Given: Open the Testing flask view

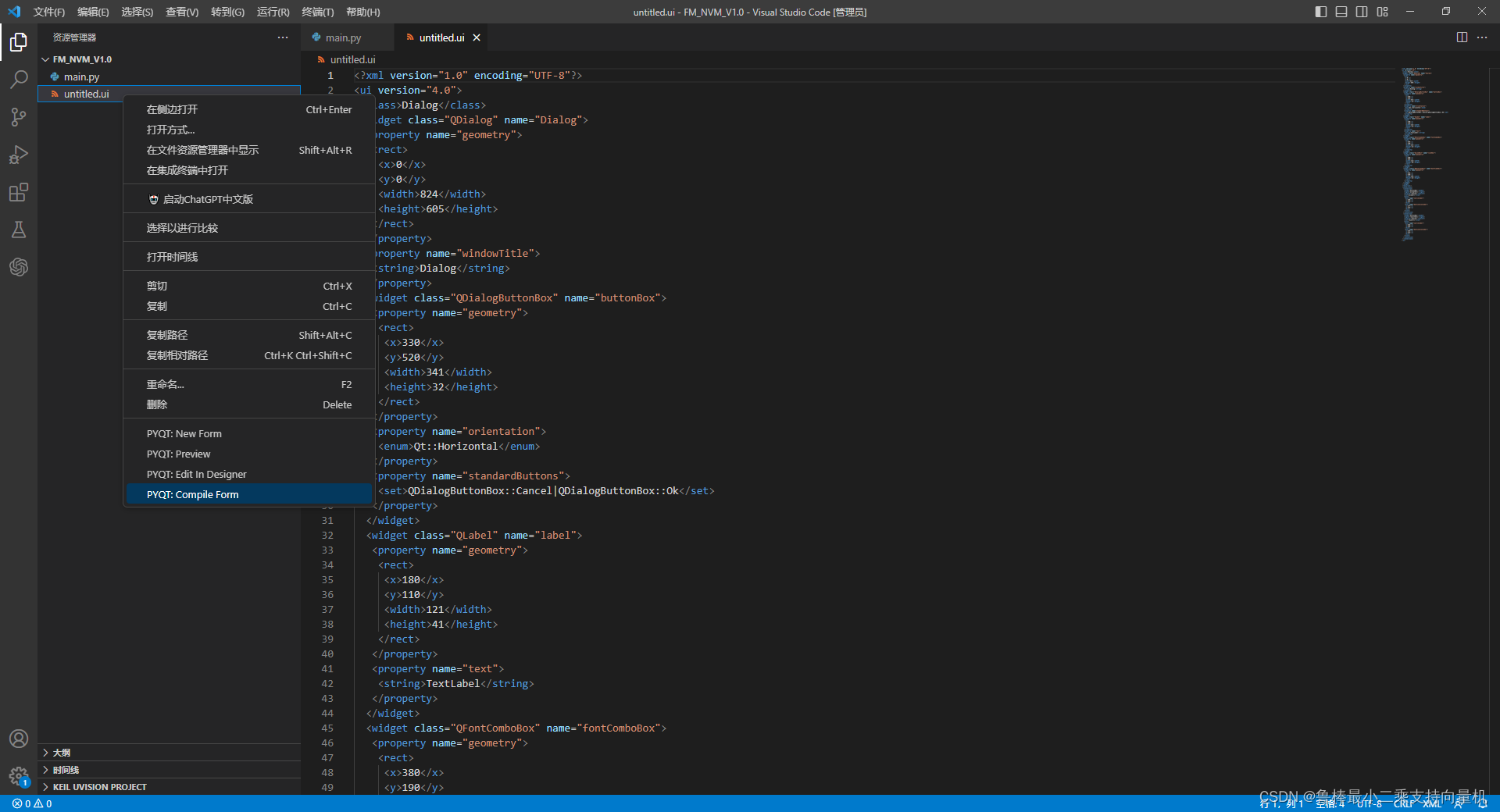Looking at the screenshot, I should [19, 230].
